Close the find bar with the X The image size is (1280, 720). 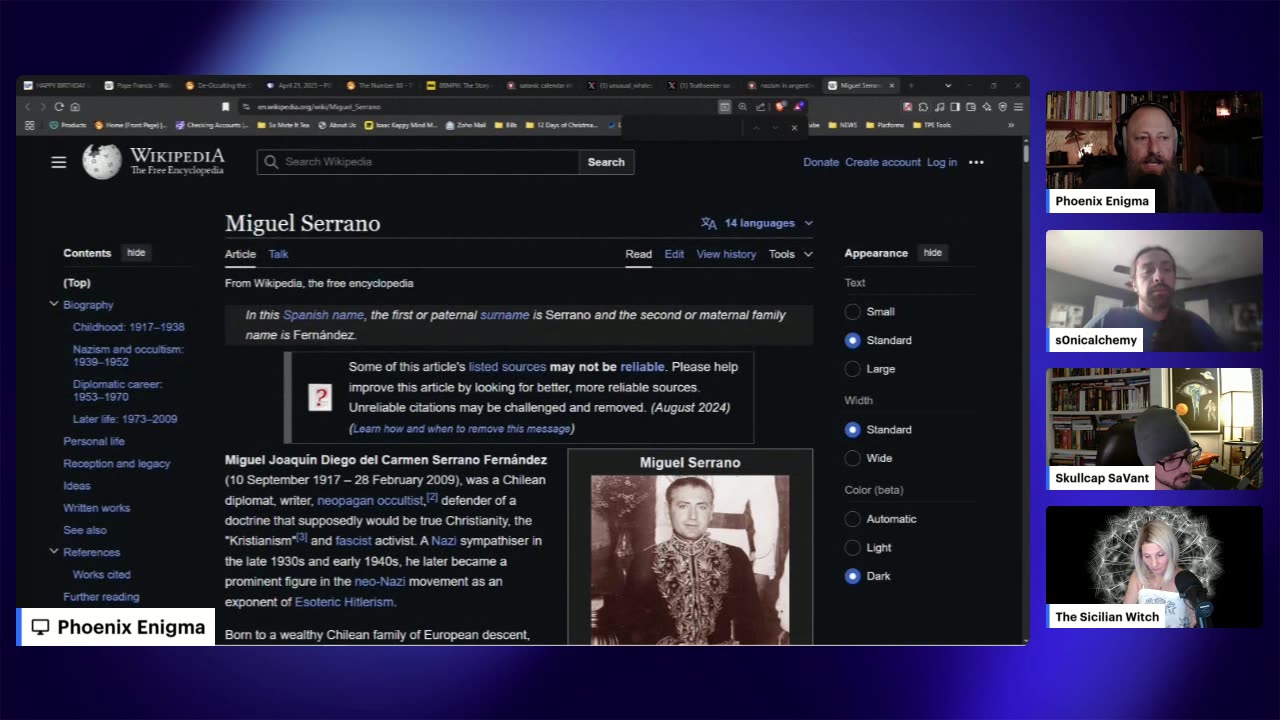click(795, 128)
